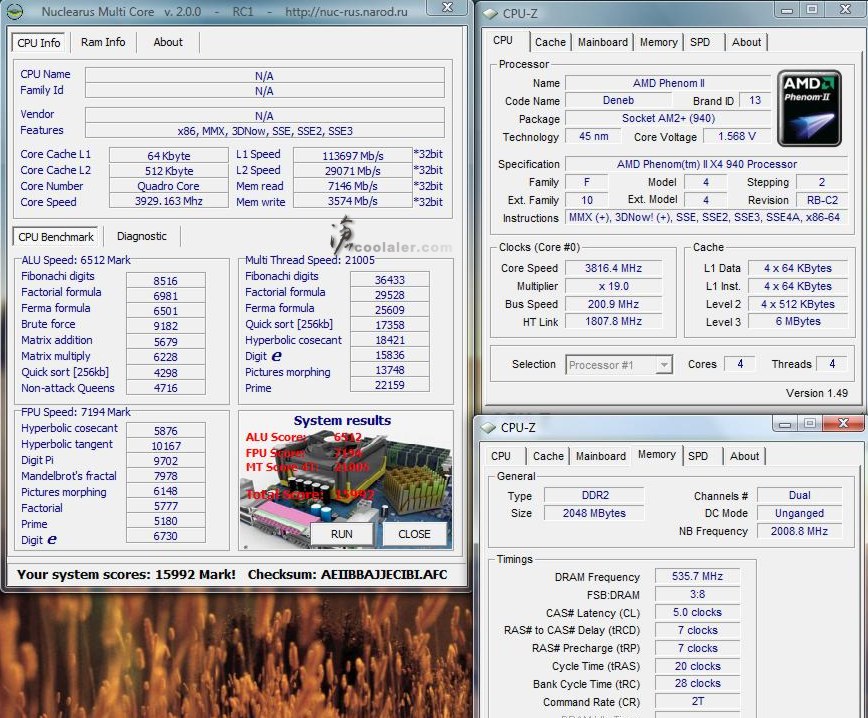This screenshot has height=718, width=868.
Task: Click the Core Voltage value 1.568 V
Action: pos(737,136)
